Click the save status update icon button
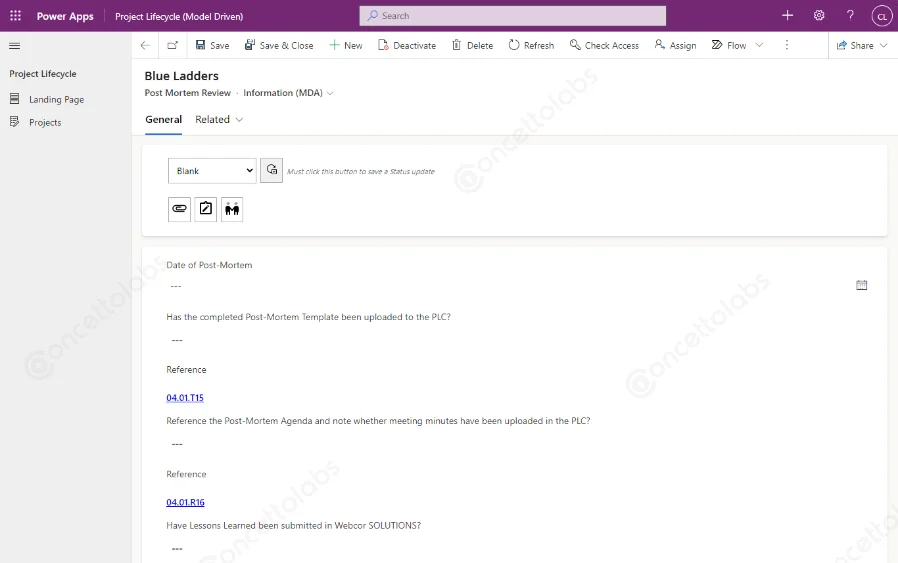Image resolution: width=898 pixels, height=563 pixels. (x=271, y=171)
